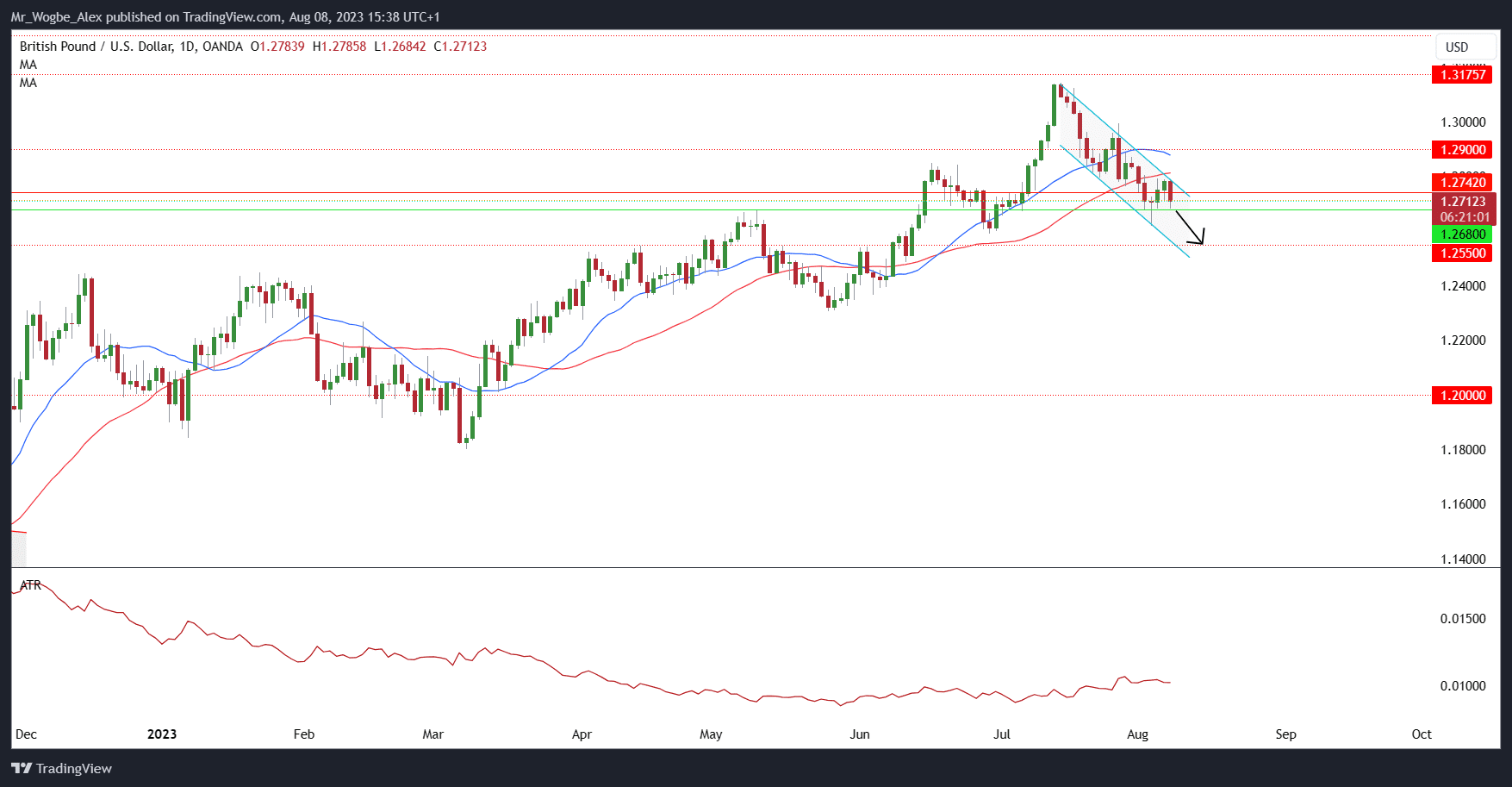The width and height of the screenshot is (1512, 787).
Task: Click the open value O1.27839
Action: [x=277, y=47]
